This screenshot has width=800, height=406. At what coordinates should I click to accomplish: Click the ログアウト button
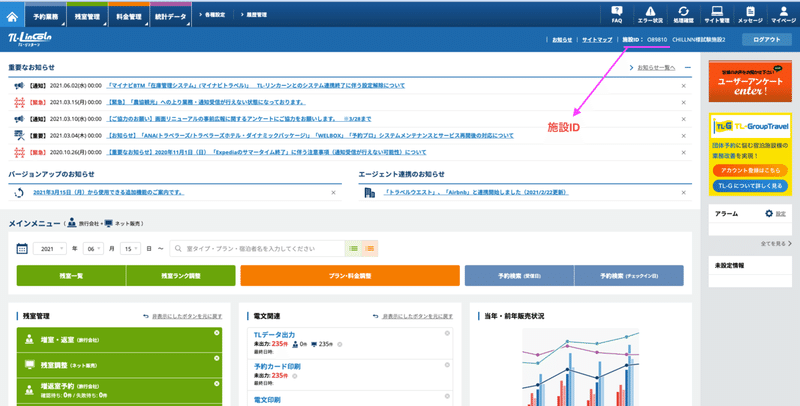tap(767, 40)
